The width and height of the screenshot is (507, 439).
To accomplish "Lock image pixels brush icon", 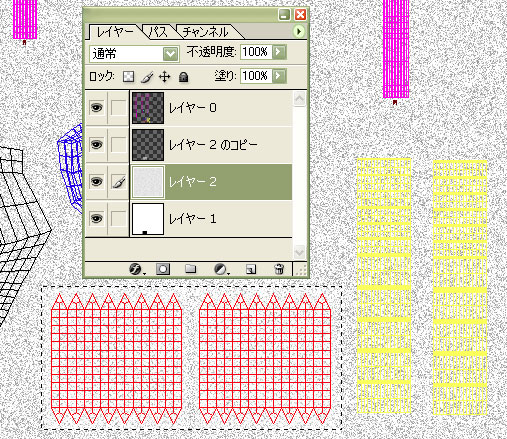I will coord(147,77).
